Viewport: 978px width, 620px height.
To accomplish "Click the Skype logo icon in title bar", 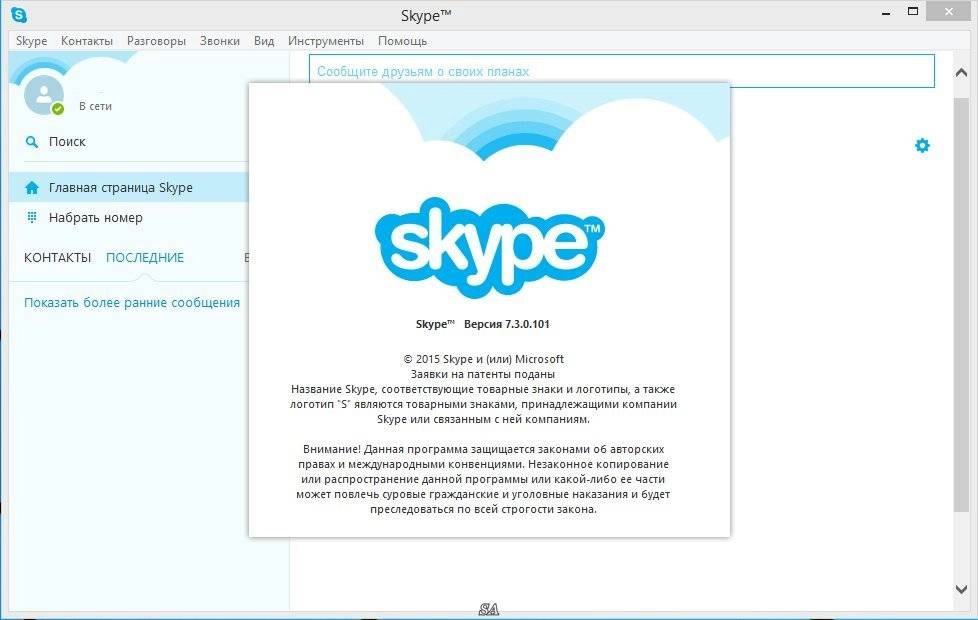I will point(19,14).
